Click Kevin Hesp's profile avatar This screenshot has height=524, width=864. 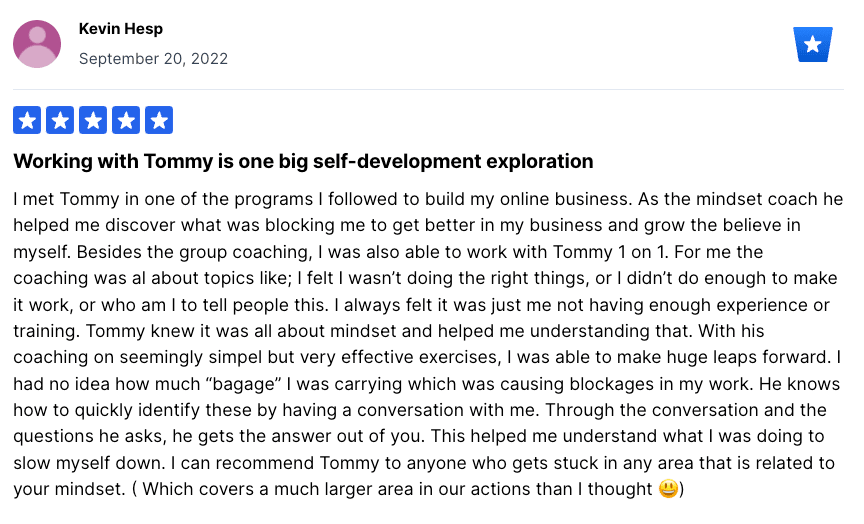(37, 44)
